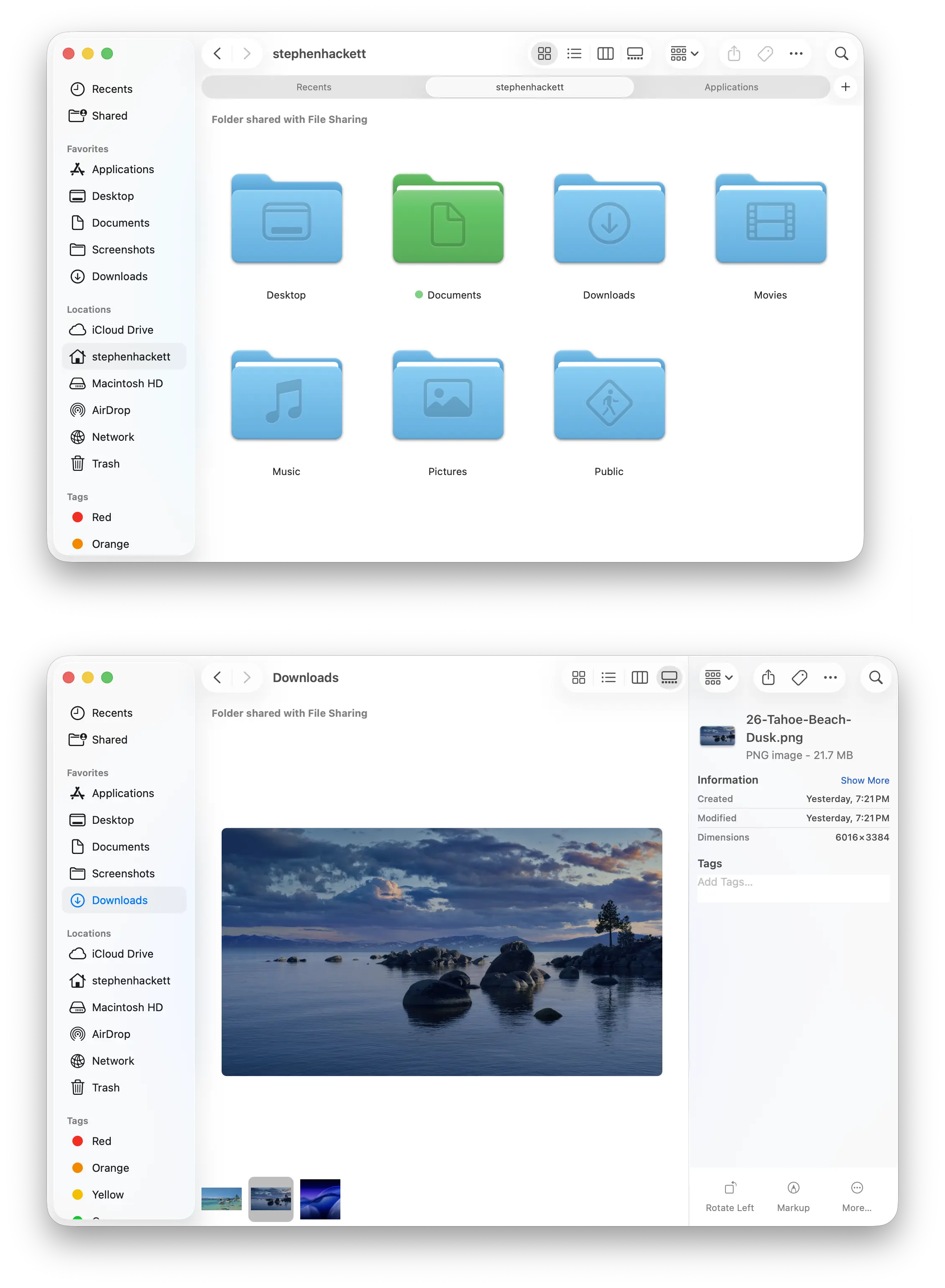Choose Yellow tag in Downloads window sidebar
945x1288 pixels.
[124, 1194]
